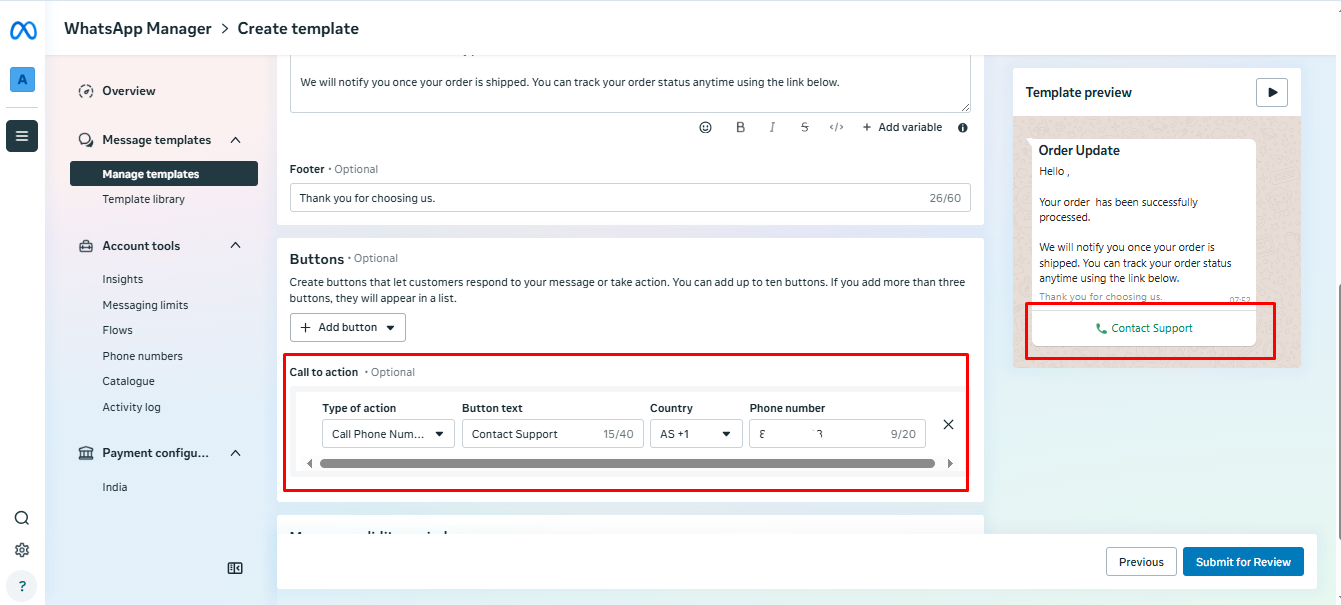Screen dimensions: 1341x605
Task: Open the Template library
Action: pyautogui.click(x=143, y=199)
